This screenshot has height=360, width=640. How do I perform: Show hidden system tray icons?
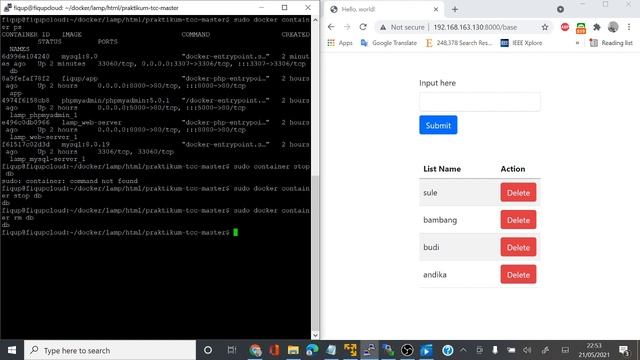point(463,350)
